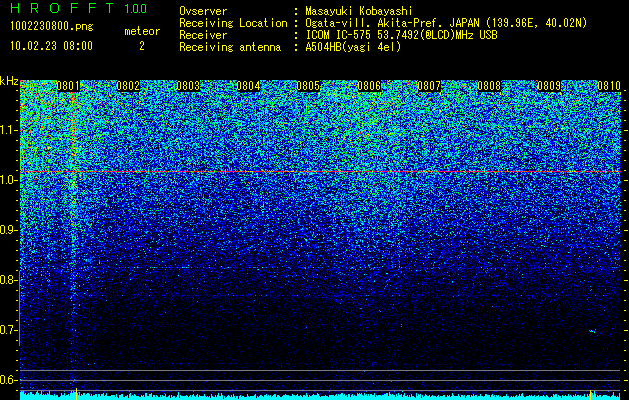Click the red horizontal carrier line
The height and width of the screenshot is (400, 629).
[320, 172]
